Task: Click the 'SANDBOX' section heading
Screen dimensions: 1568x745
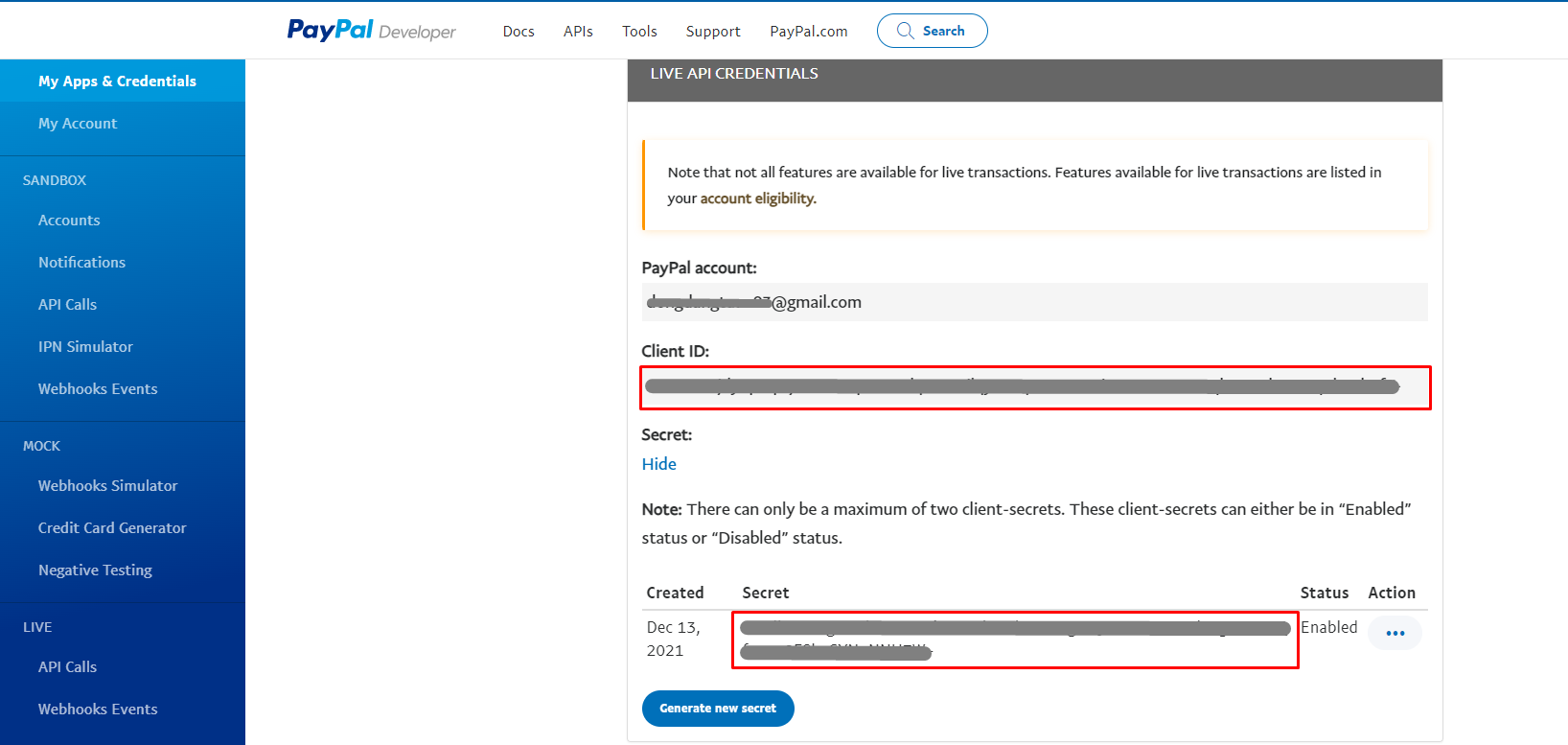Action: 55,180
